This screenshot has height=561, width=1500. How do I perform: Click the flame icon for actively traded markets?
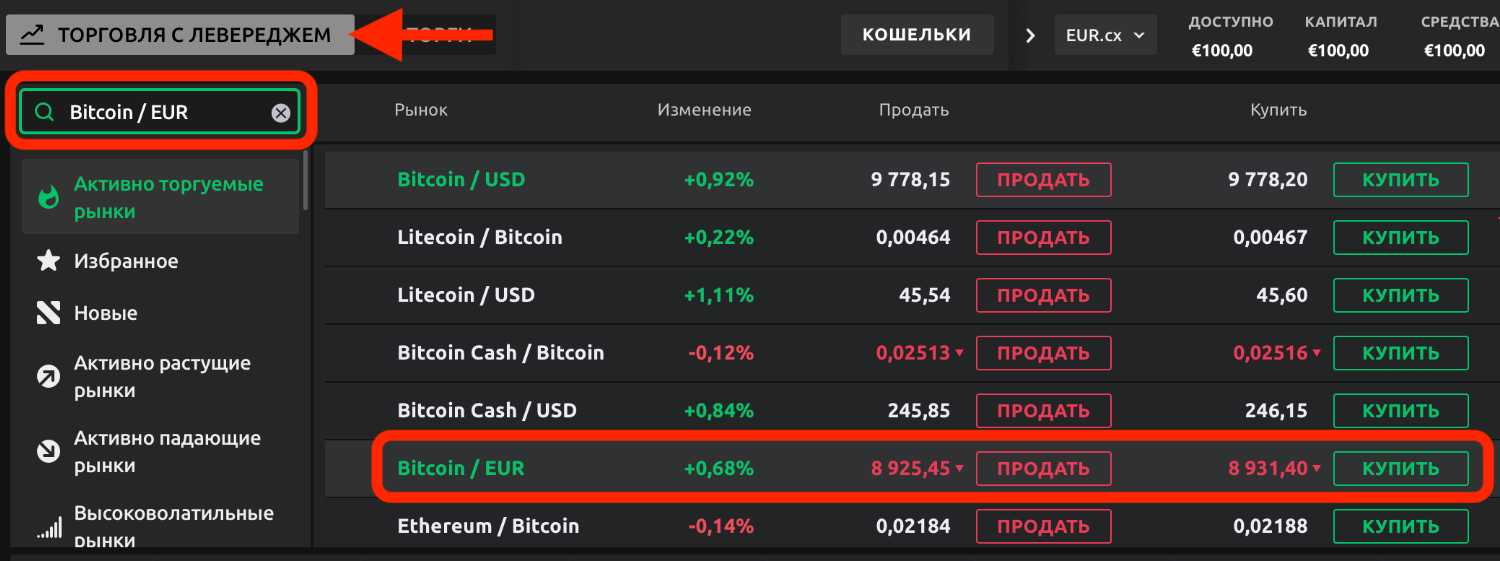click(x=48, y=198)
